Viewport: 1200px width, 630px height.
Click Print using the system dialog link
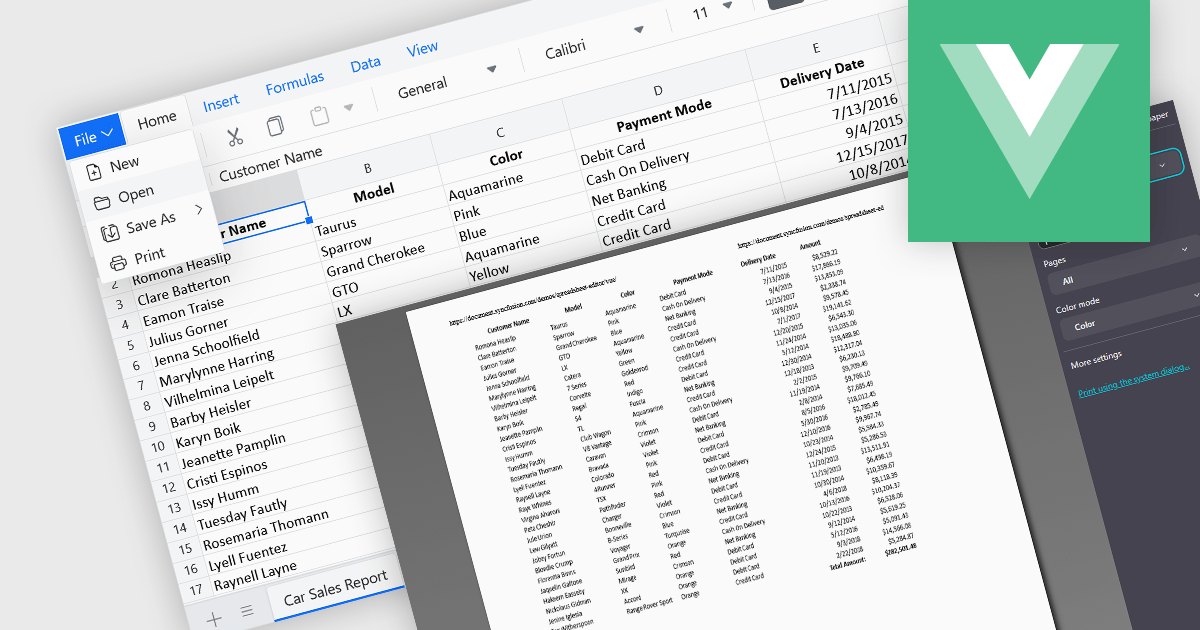tap(1133, 381)
